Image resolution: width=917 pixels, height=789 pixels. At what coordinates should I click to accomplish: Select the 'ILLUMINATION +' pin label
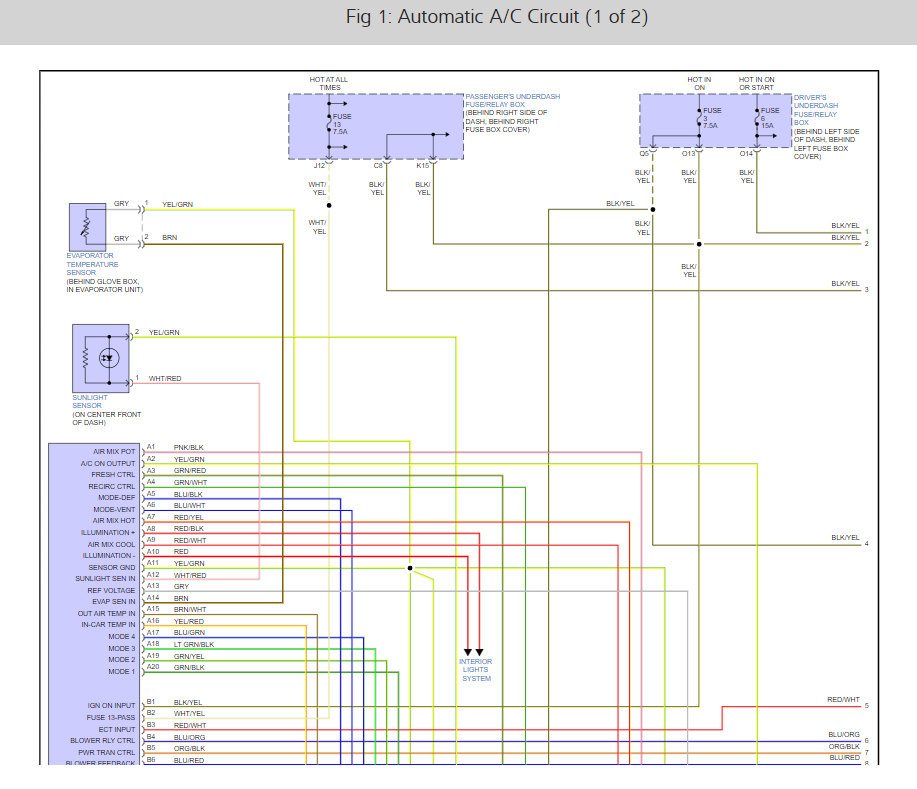point(108,532)
